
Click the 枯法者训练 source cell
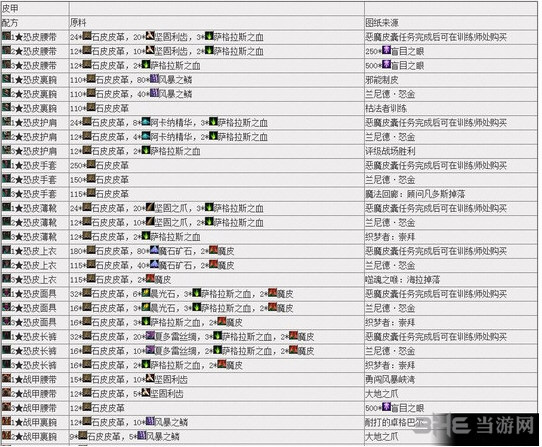tap(451, 109)
